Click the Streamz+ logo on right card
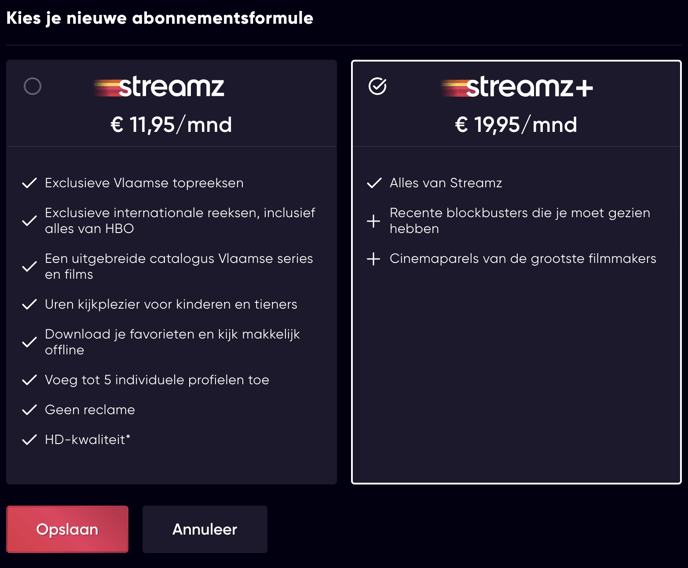 (517, 87)
